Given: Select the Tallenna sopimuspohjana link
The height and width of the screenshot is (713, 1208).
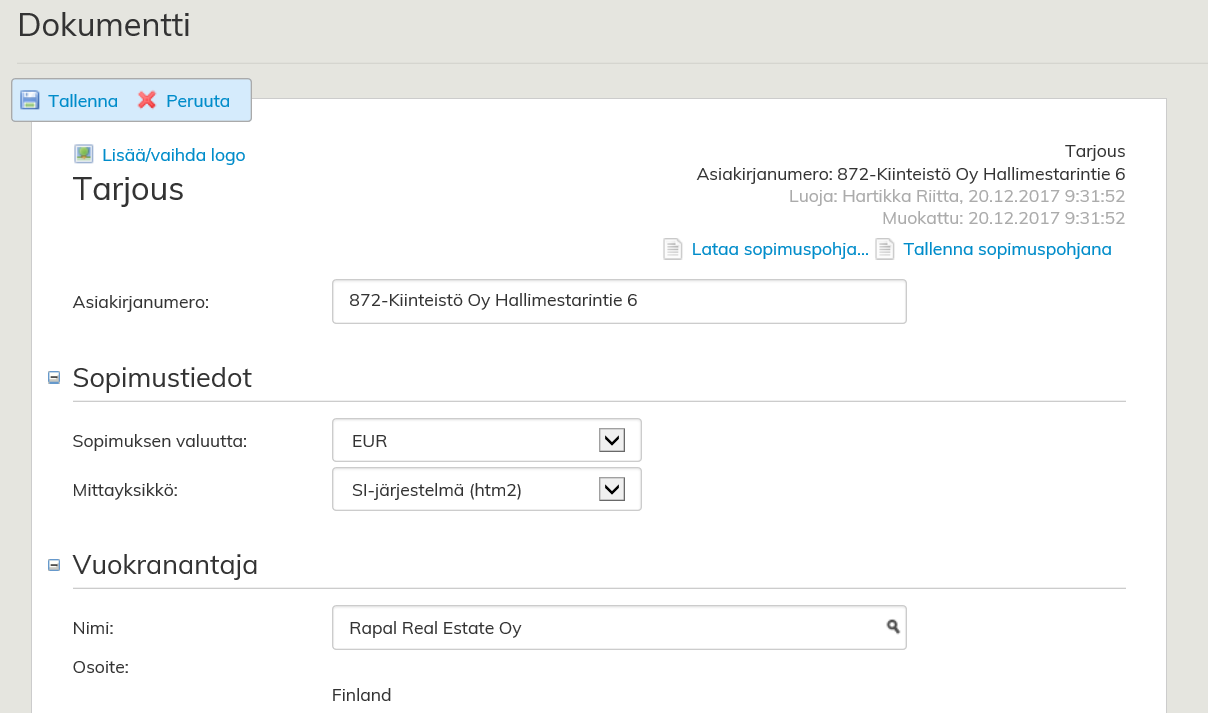Looking at the screenshot, I should pyautogui.click(x=1007, y=249).
